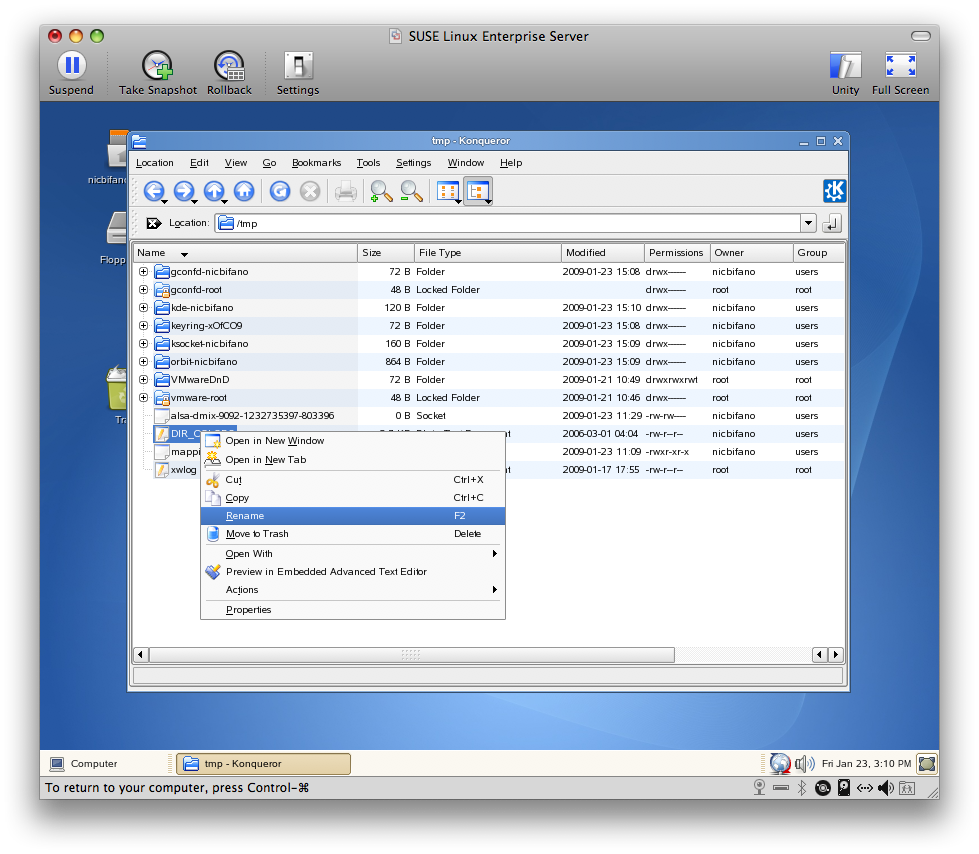
Task: Choose Preview in Embedded Advanced Text Editor
Action: click(353, 572)
